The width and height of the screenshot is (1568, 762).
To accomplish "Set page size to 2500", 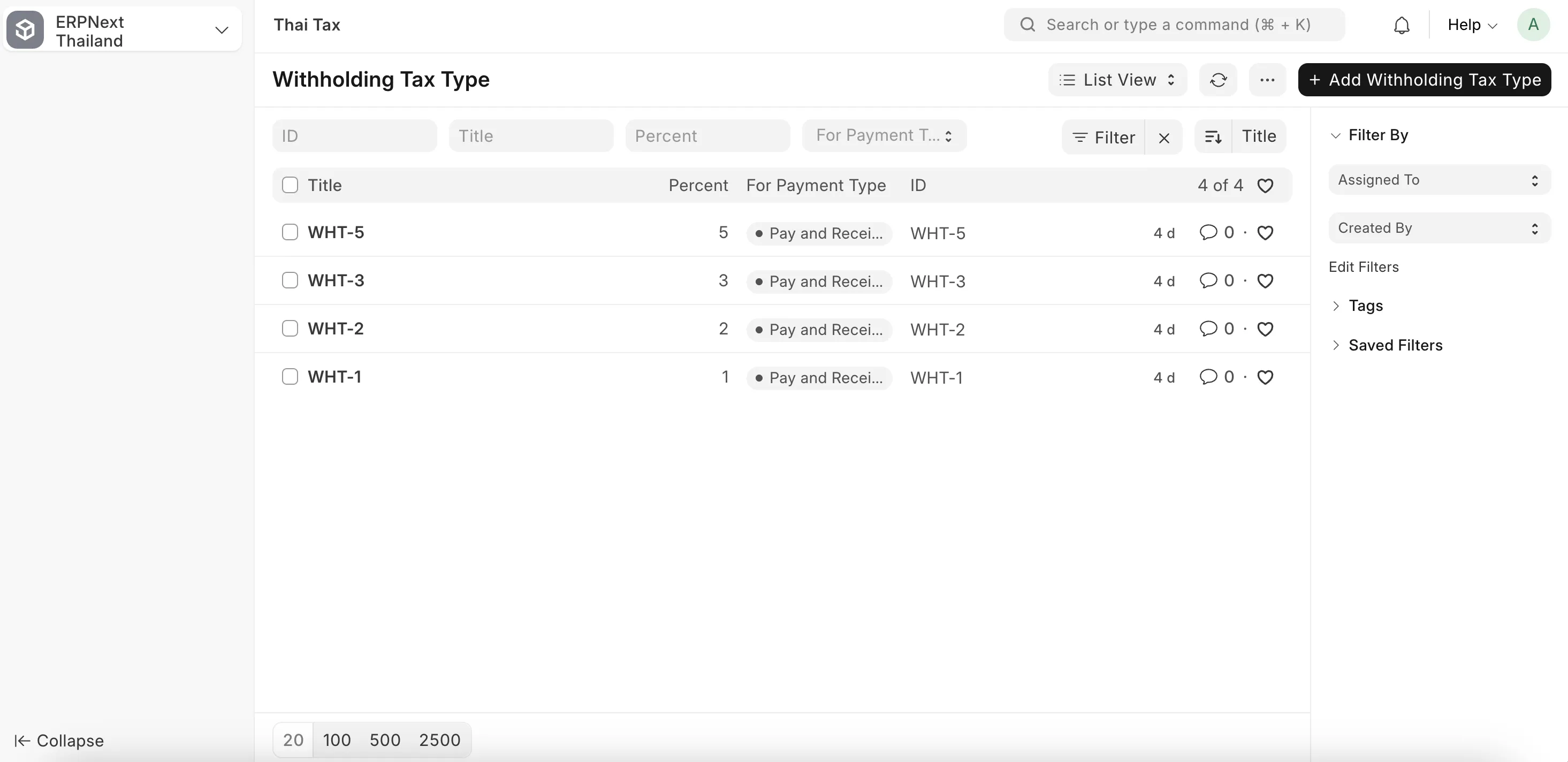I will pos(439,740).
